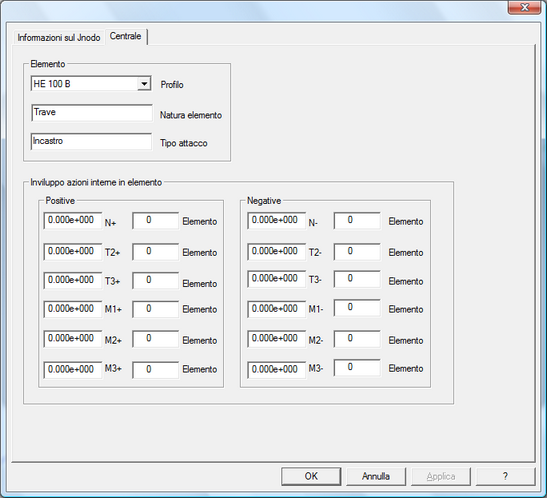The height and width of the screenshot is (498, 547).
Task: Close the dialog window
Action: (524, 7)
